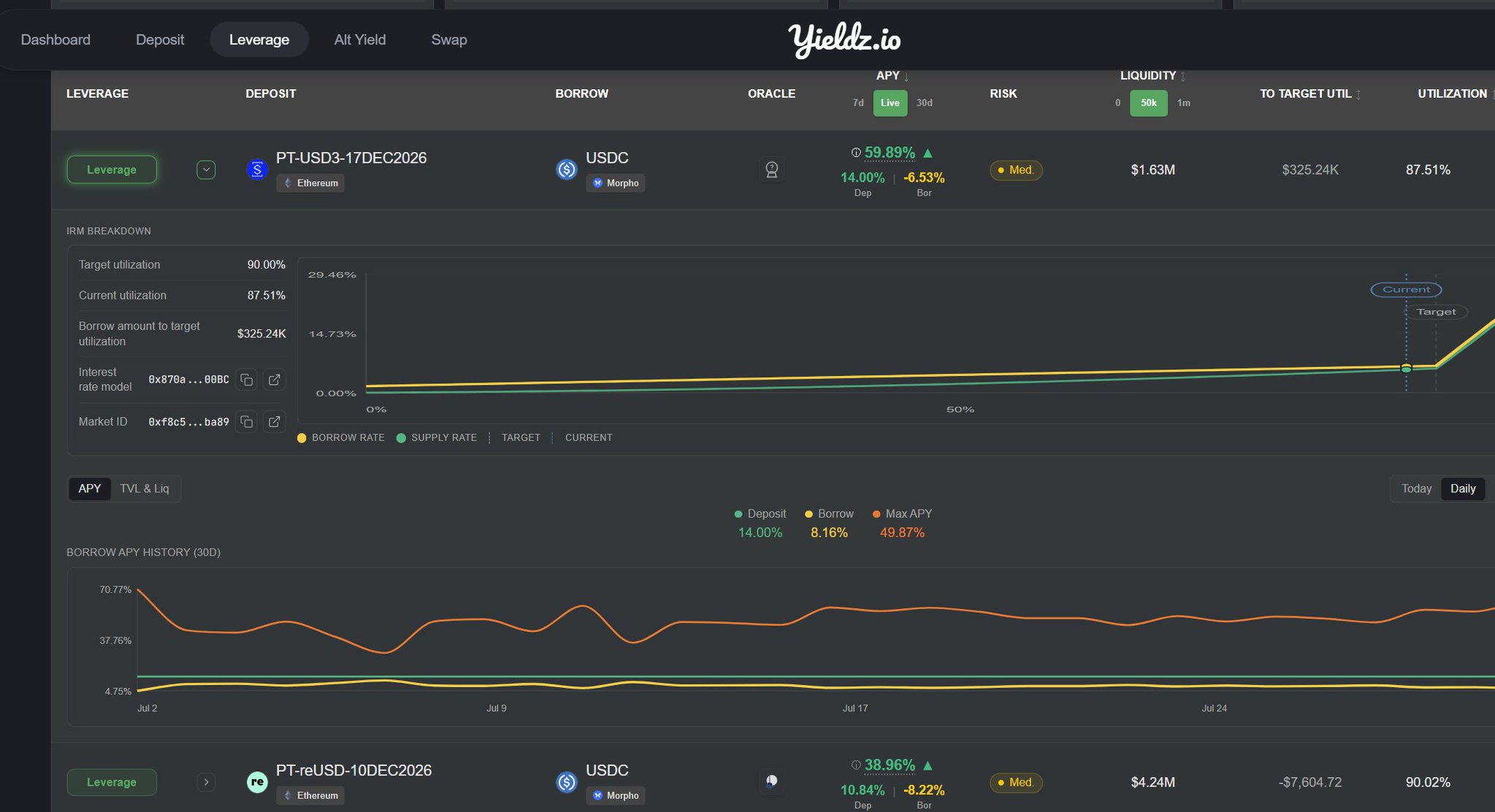The height and width of the screenshot is (812, 1495).
Task: Select the 30d APY period
Action: tap(924, 103)
